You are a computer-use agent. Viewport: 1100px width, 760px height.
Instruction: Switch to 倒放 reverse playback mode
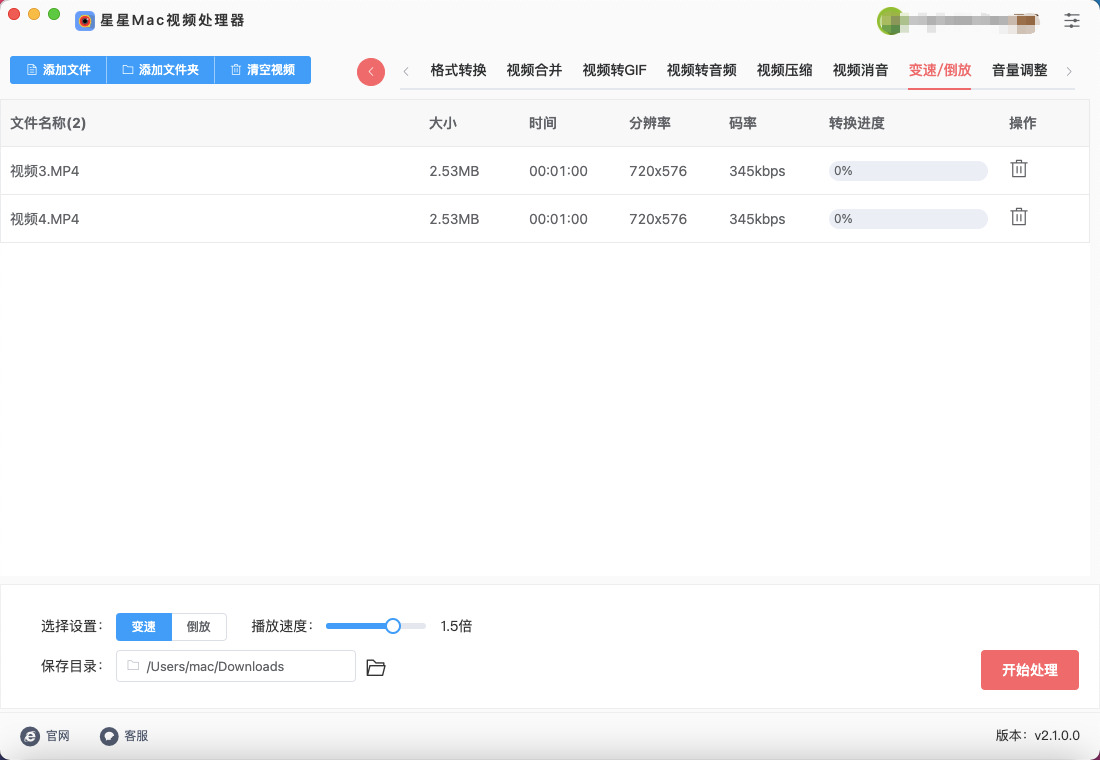[x=199, y=627]
